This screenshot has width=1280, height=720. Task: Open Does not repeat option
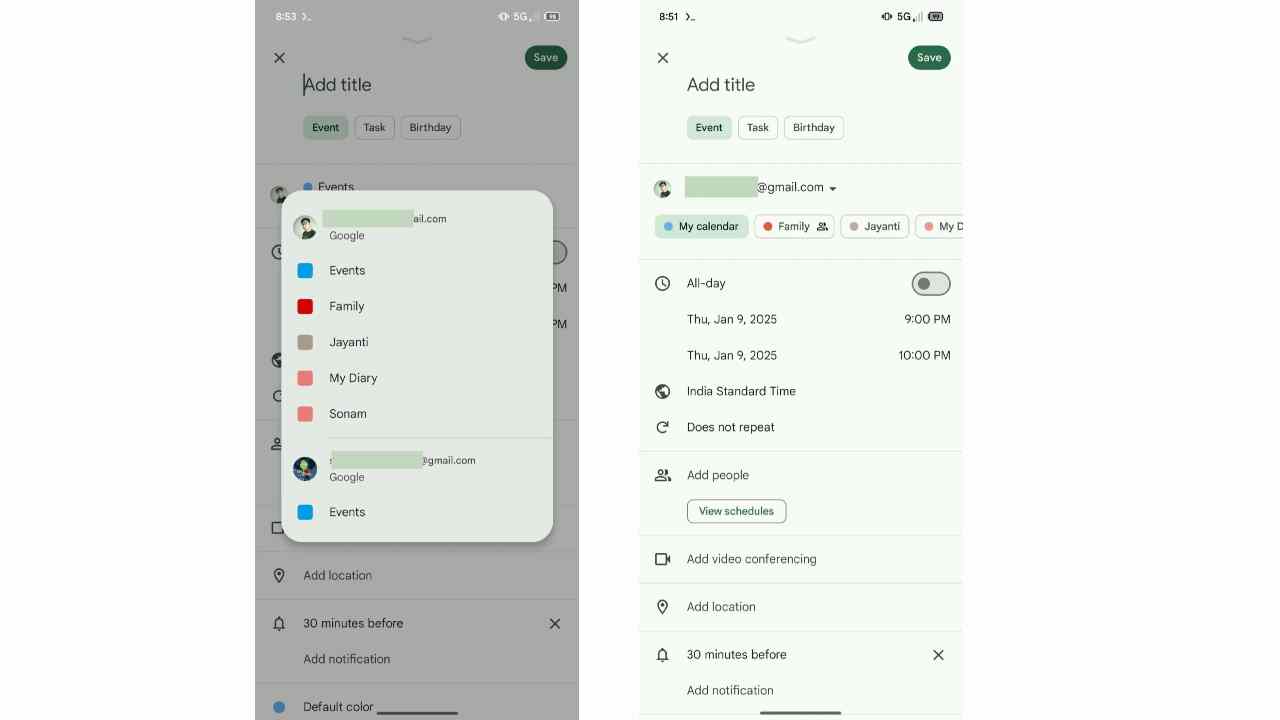(731, 427)
